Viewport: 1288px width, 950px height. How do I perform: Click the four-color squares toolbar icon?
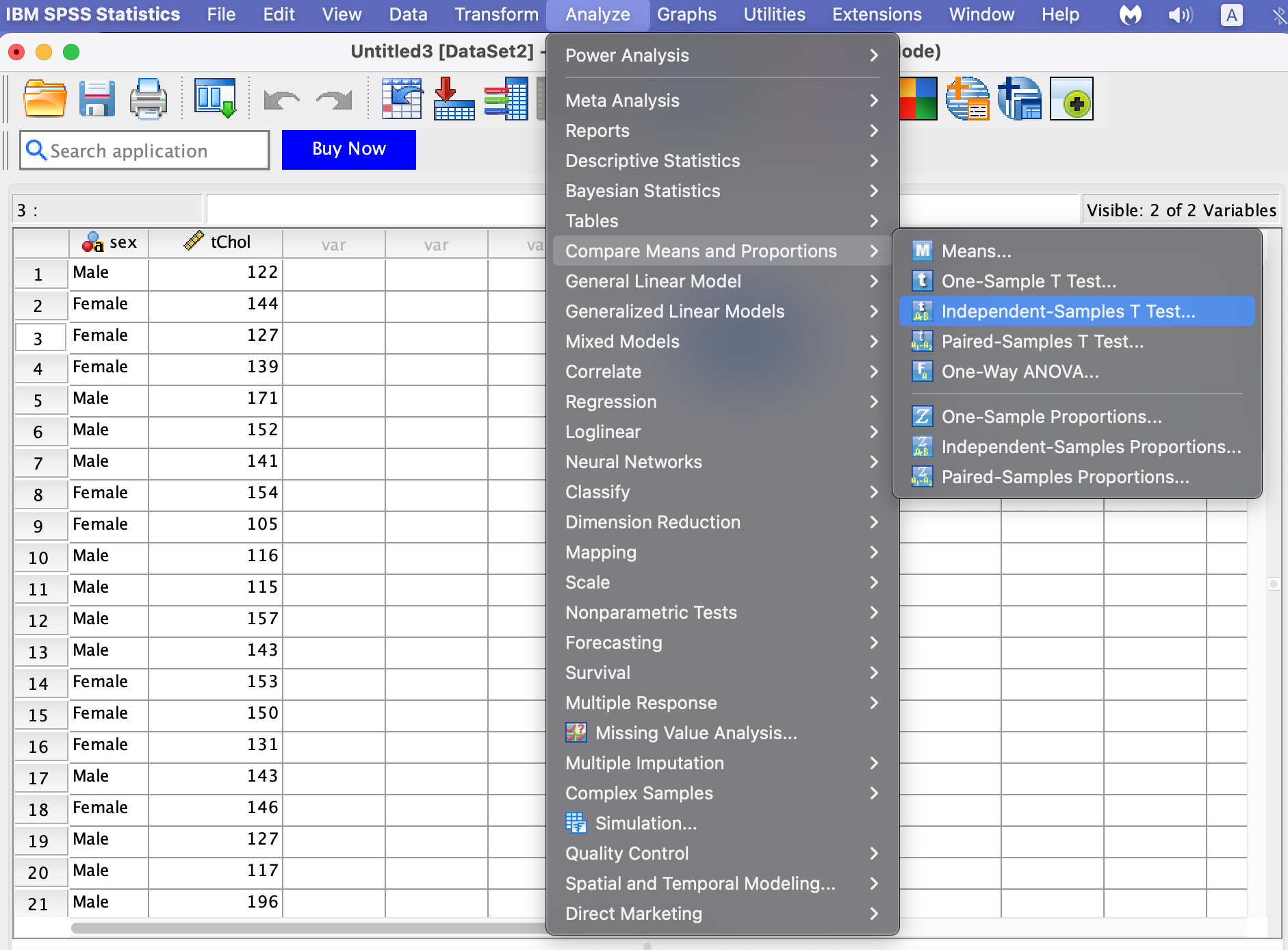pyautogui.click(x=918, y=99)
